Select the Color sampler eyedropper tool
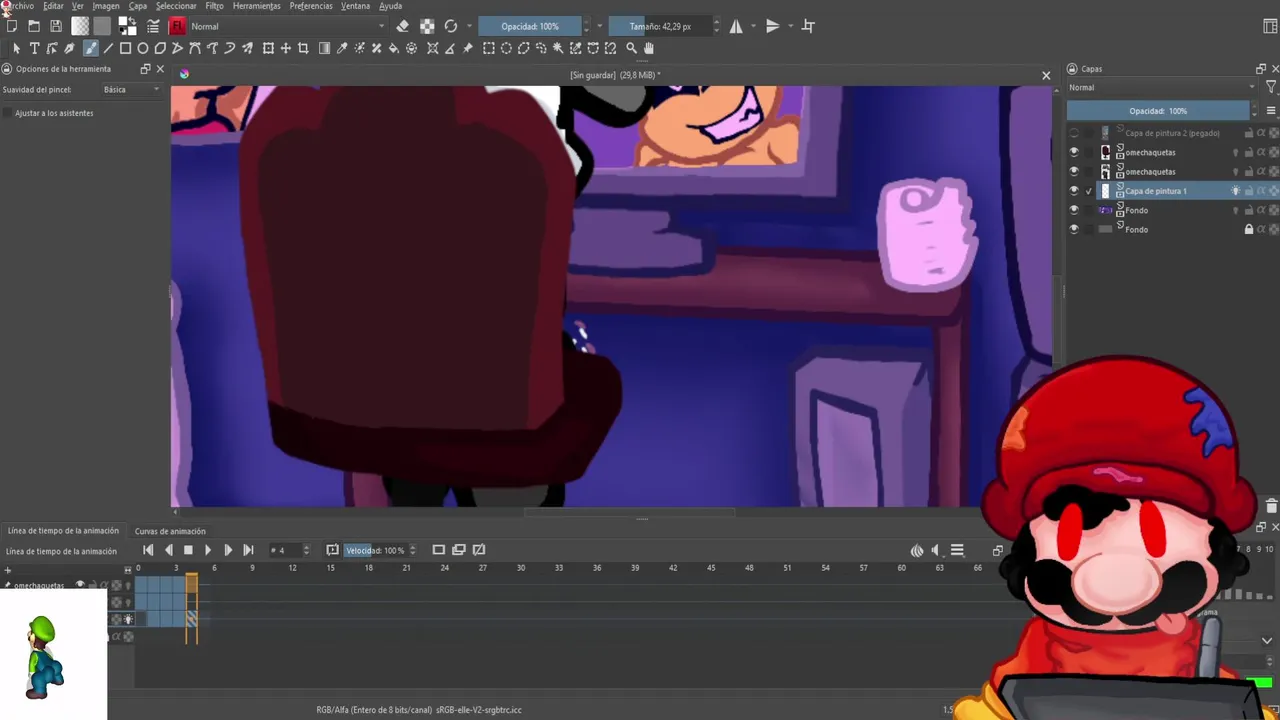The width and height of the screenshot is (1280, 720). (342, 48)
